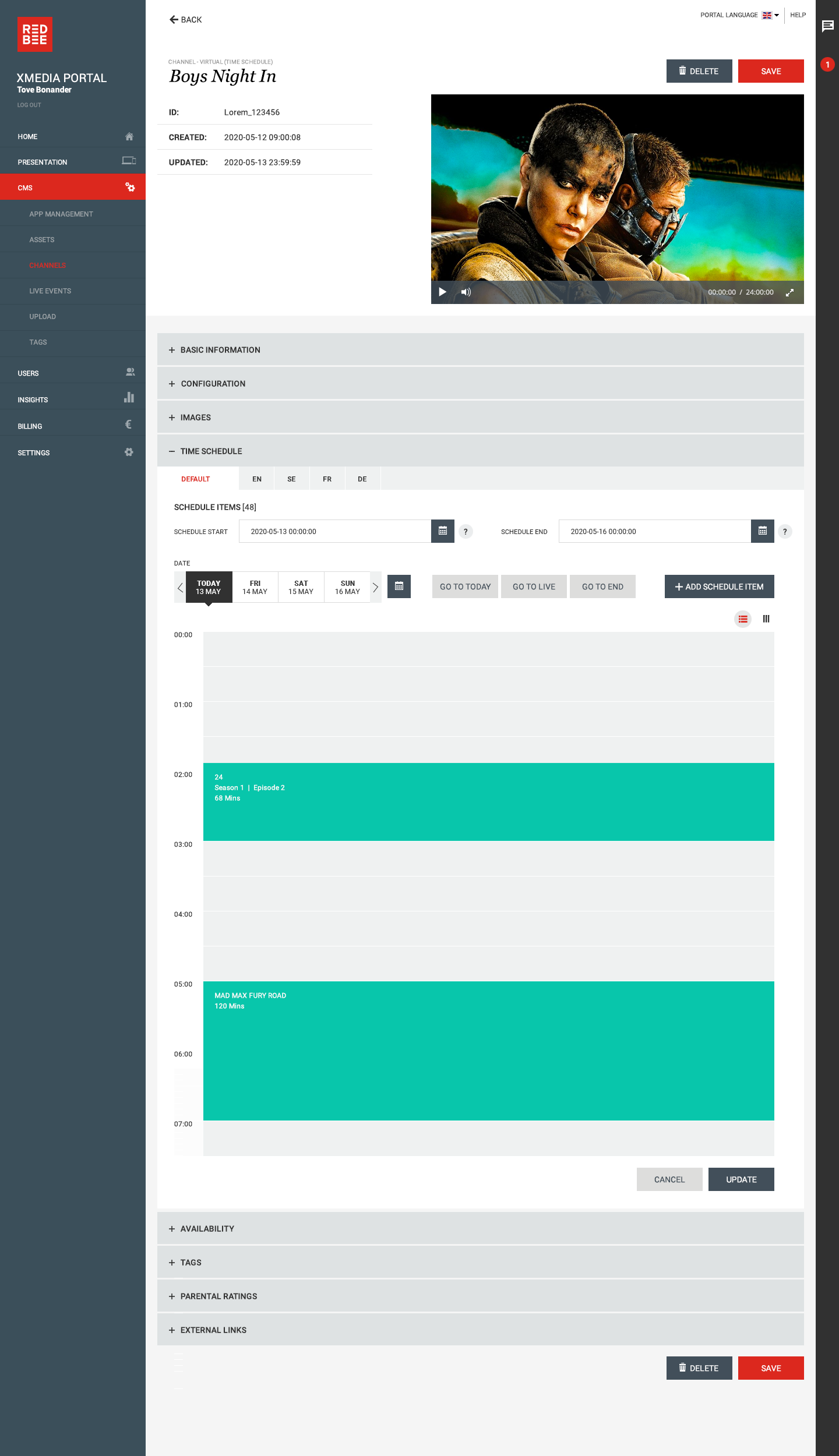Click Go To Live button

(534, 586)
